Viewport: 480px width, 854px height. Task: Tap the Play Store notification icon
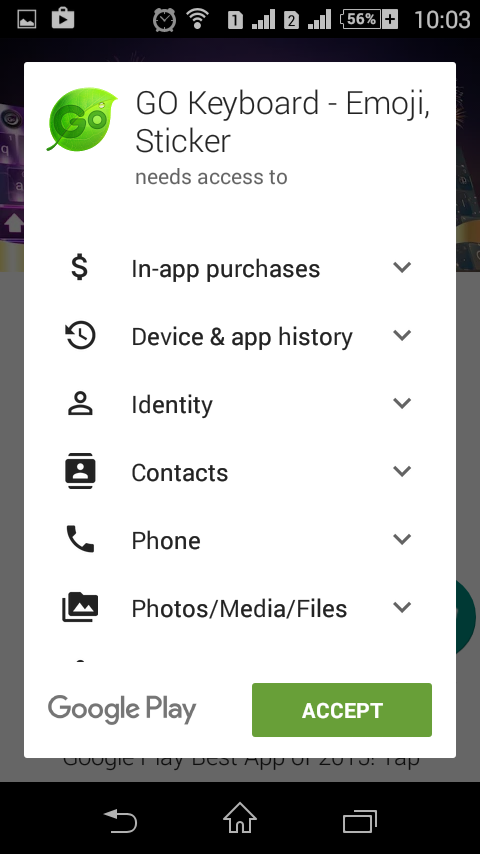(63, 19)
